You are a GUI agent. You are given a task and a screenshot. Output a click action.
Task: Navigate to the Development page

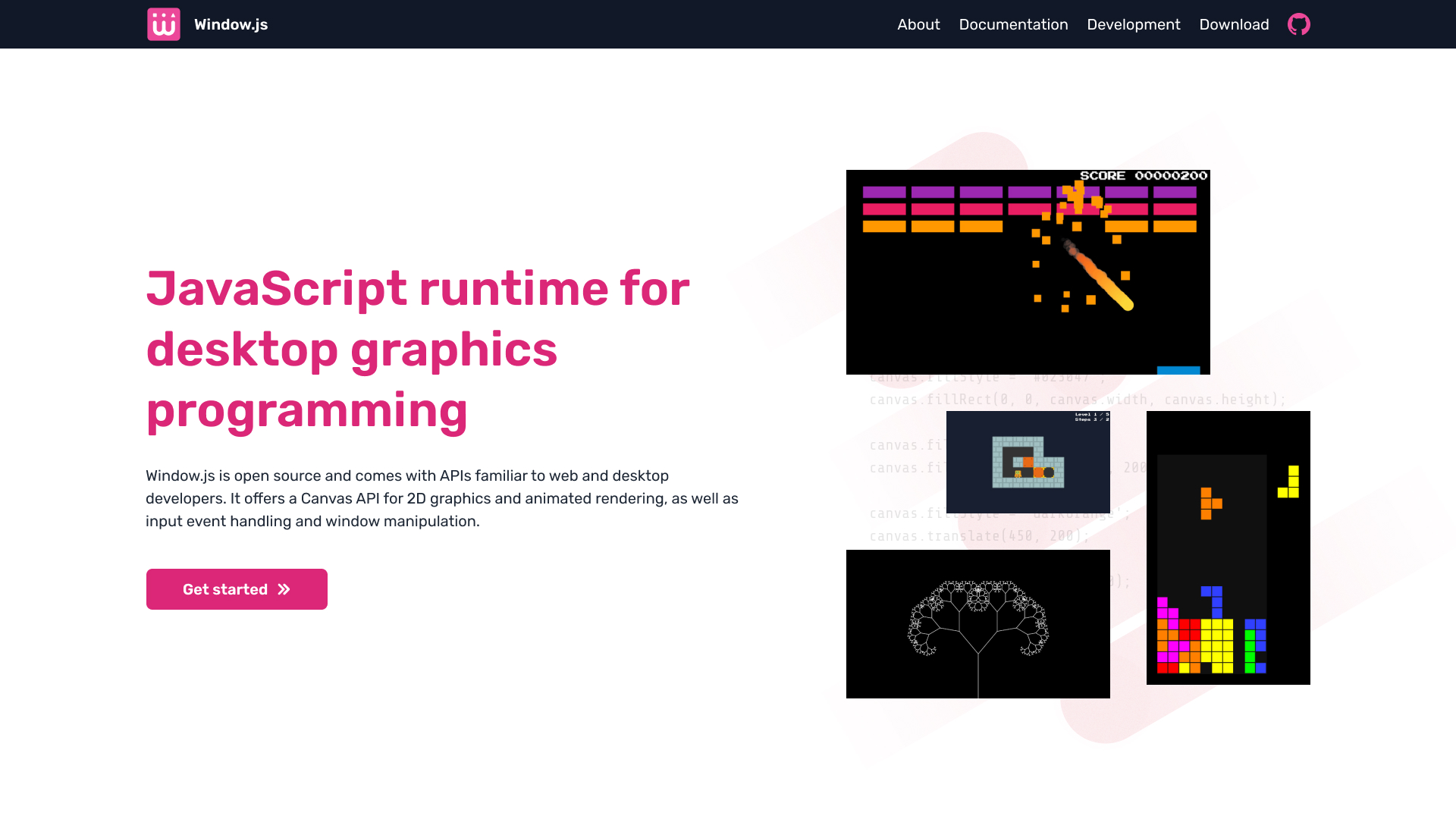tap(1133, 24)
